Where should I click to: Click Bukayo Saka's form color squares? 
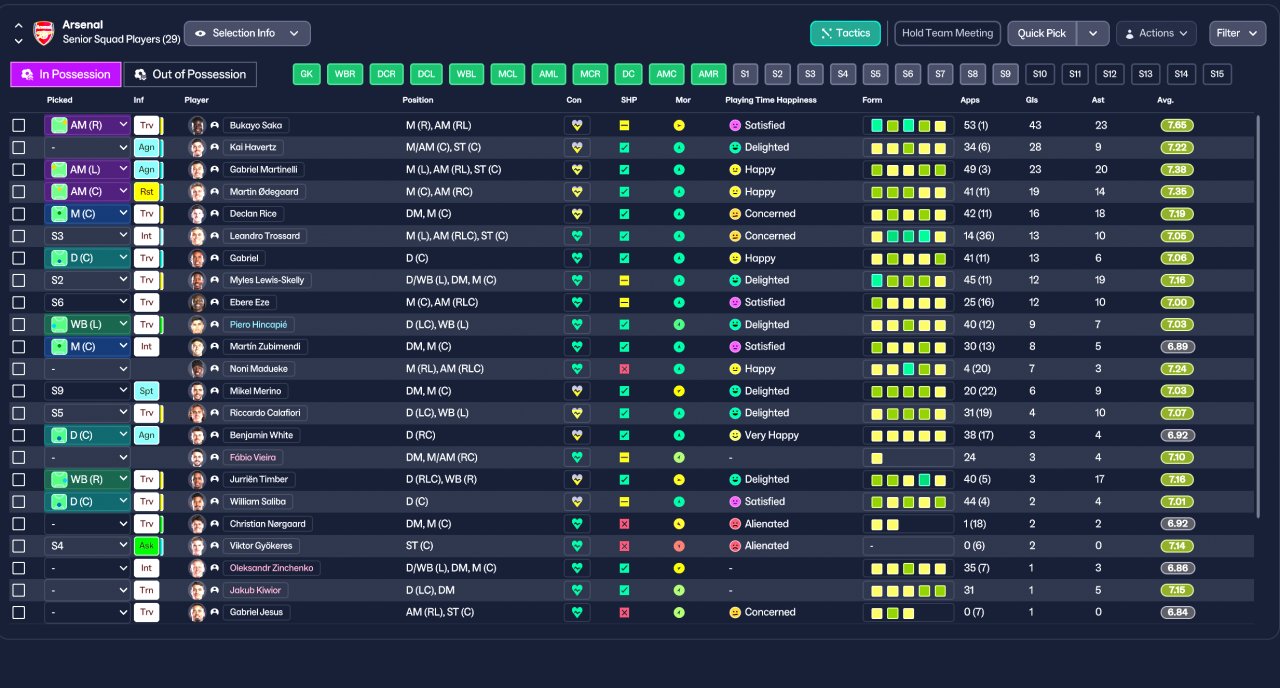[x=908, y=126]
